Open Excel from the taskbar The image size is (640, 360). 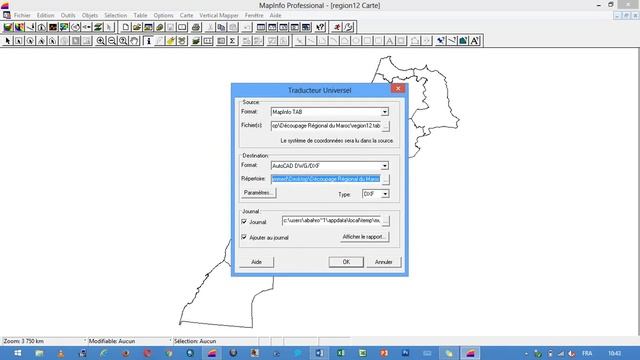341,353
